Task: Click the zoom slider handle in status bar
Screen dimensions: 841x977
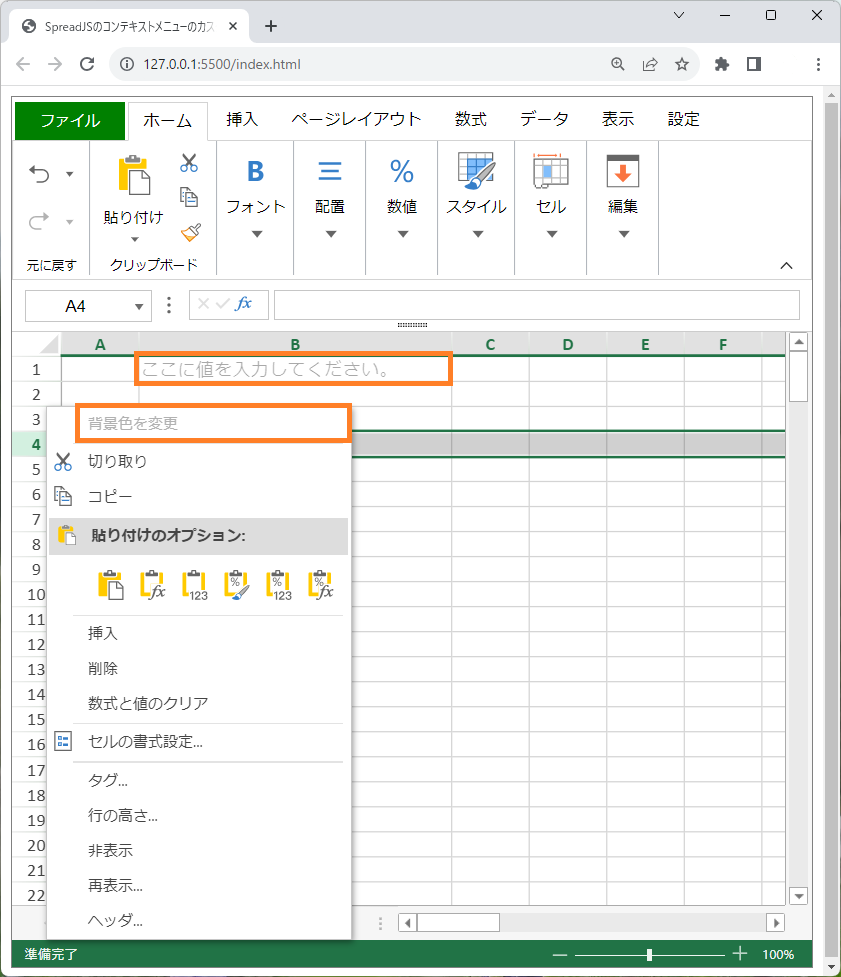Action: (x=649, y=954)
